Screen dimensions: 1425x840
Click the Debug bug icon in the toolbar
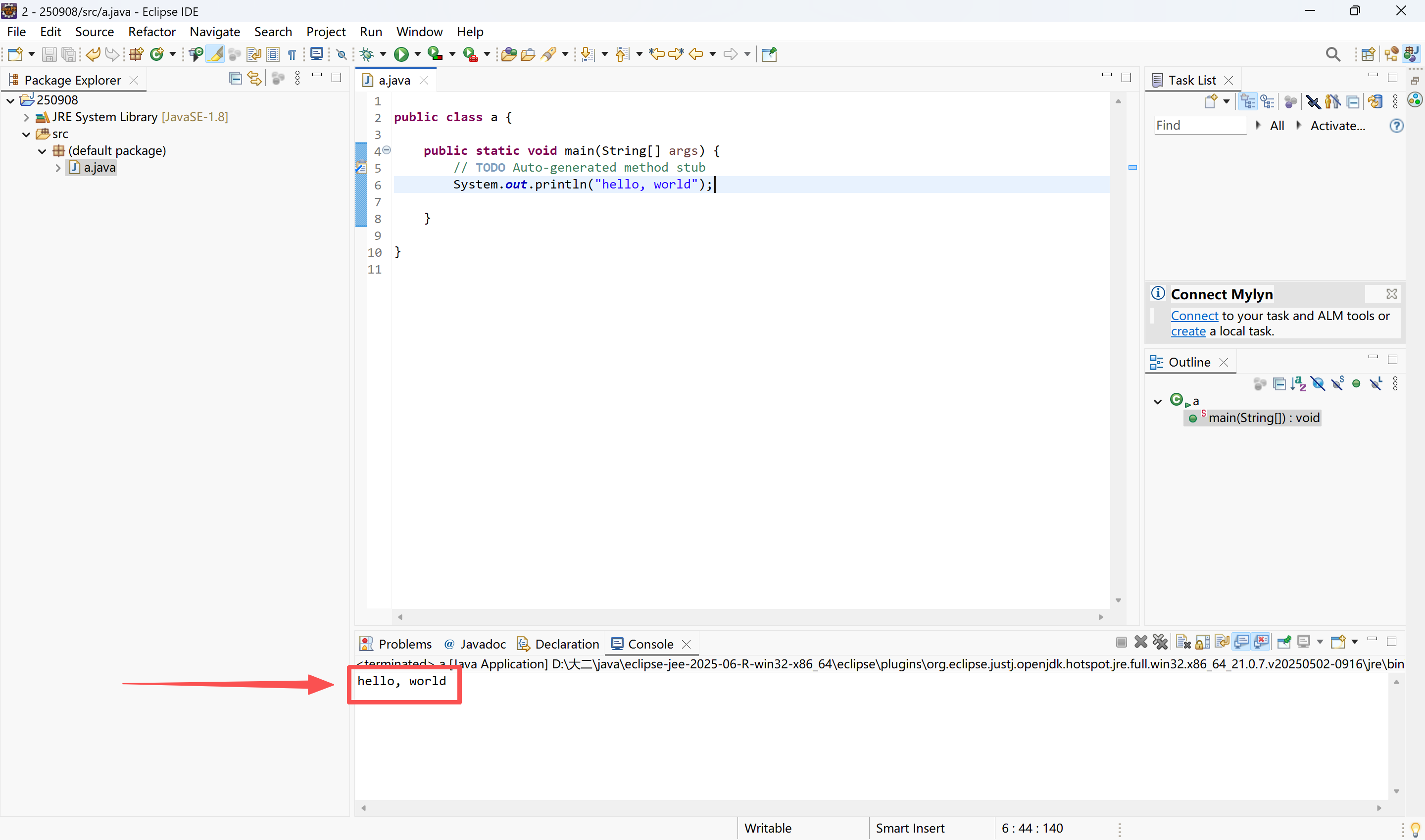tap(367, 54)
